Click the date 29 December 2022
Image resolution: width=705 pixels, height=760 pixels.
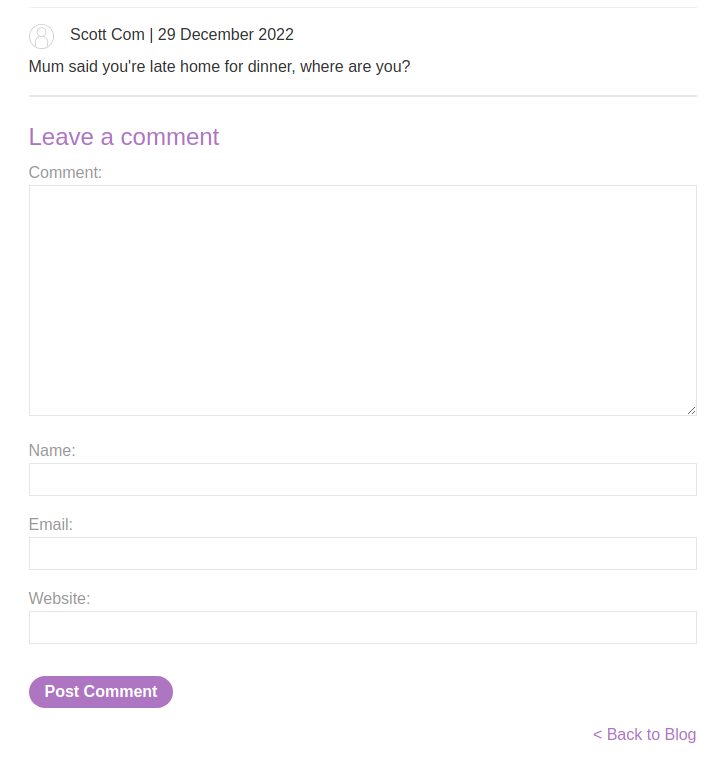pyautogui.click(x=226, y=34)
